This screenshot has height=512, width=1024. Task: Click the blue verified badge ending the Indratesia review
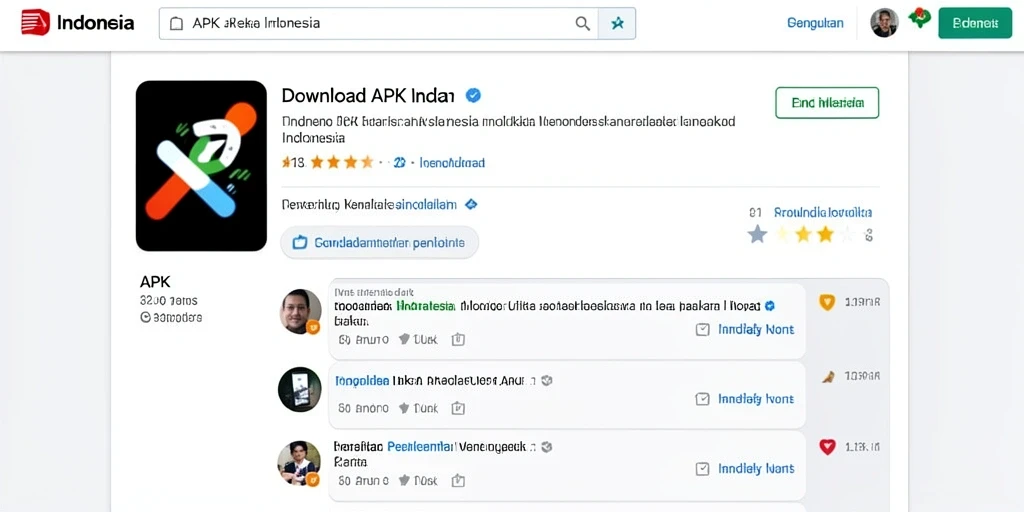click(770, 306)
